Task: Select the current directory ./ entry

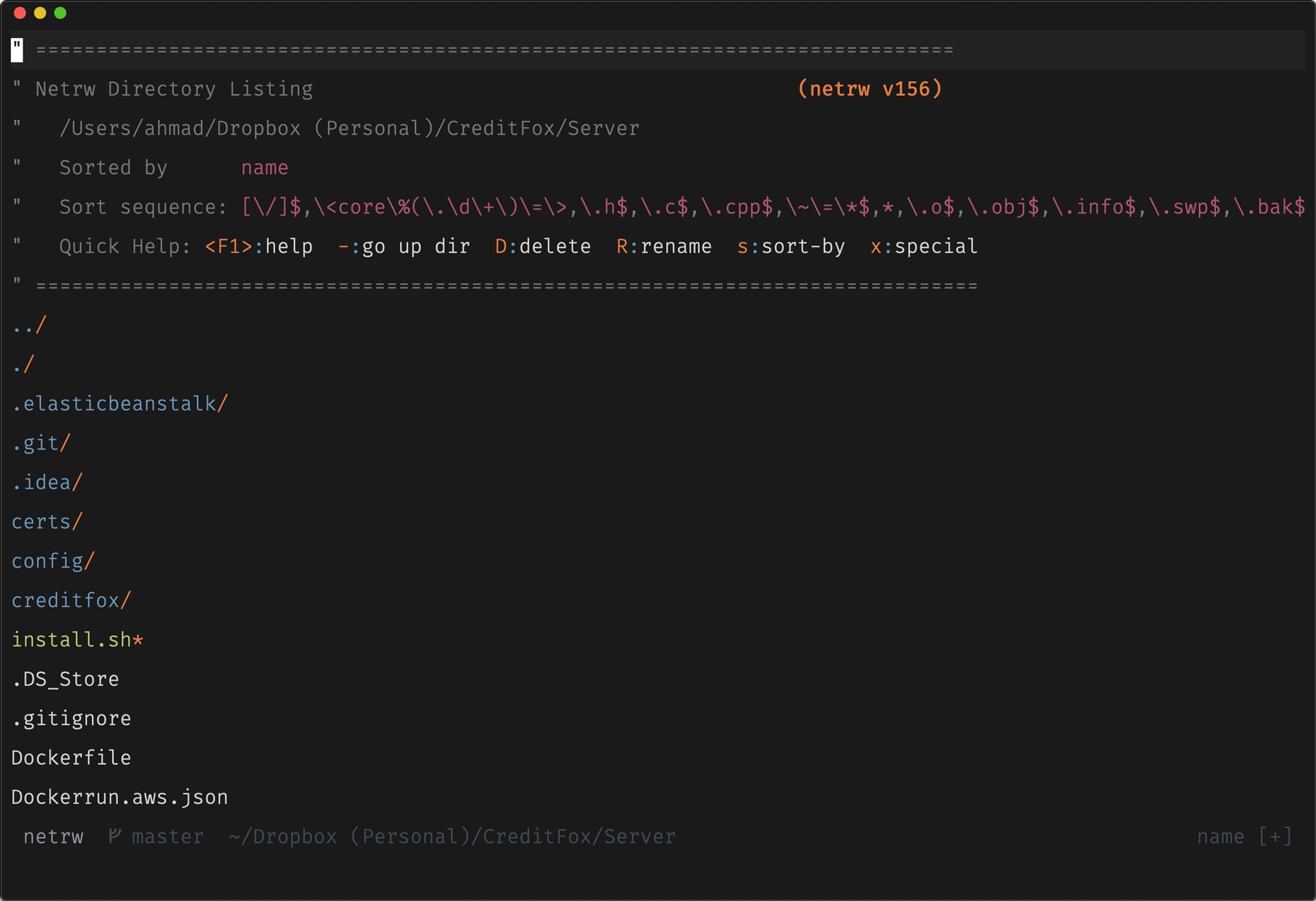Action: coord(23,364)
